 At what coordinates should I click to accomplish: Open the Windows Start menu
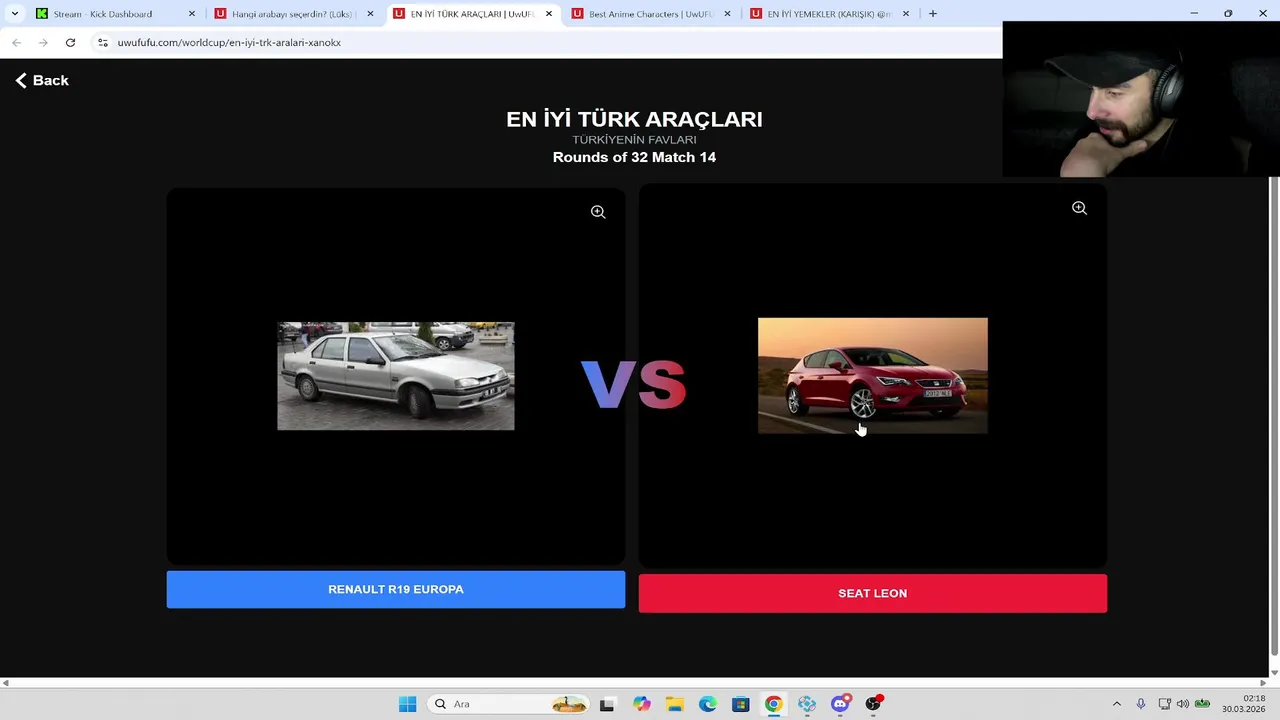(x=407, y=704)
